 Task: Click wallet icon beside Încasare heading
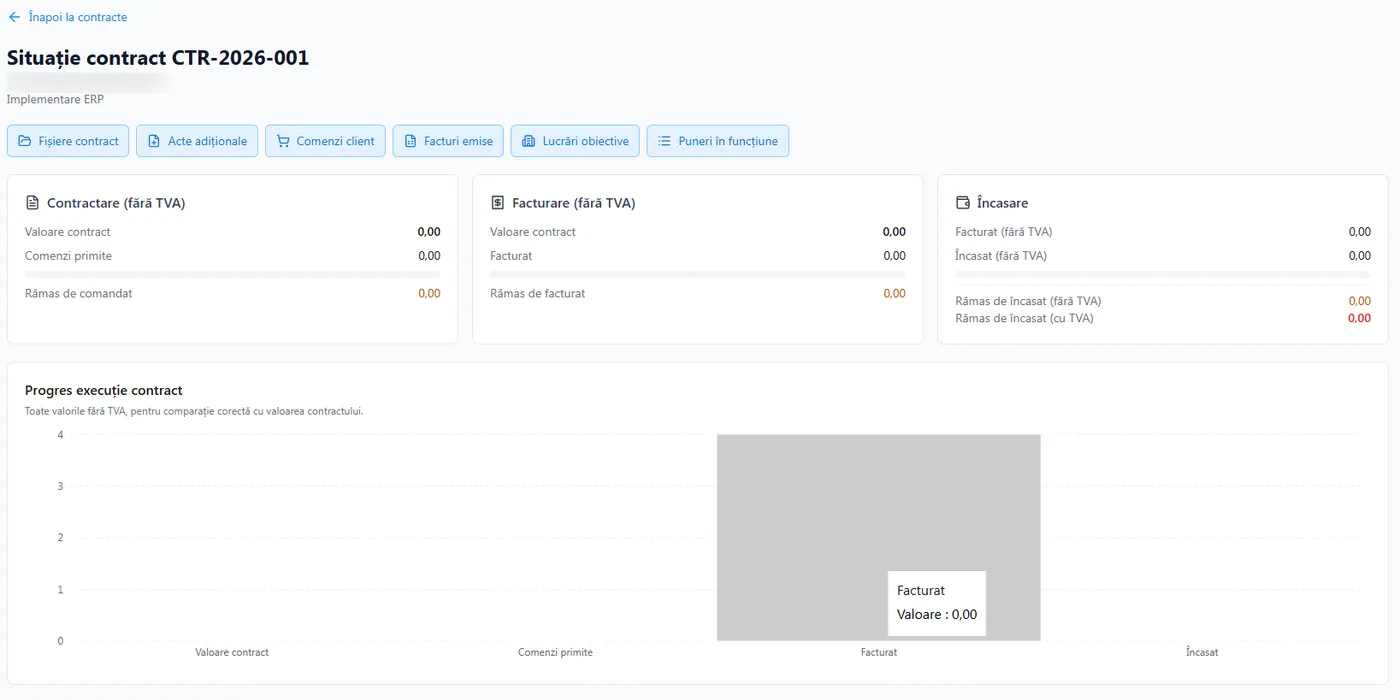point(963,203)
